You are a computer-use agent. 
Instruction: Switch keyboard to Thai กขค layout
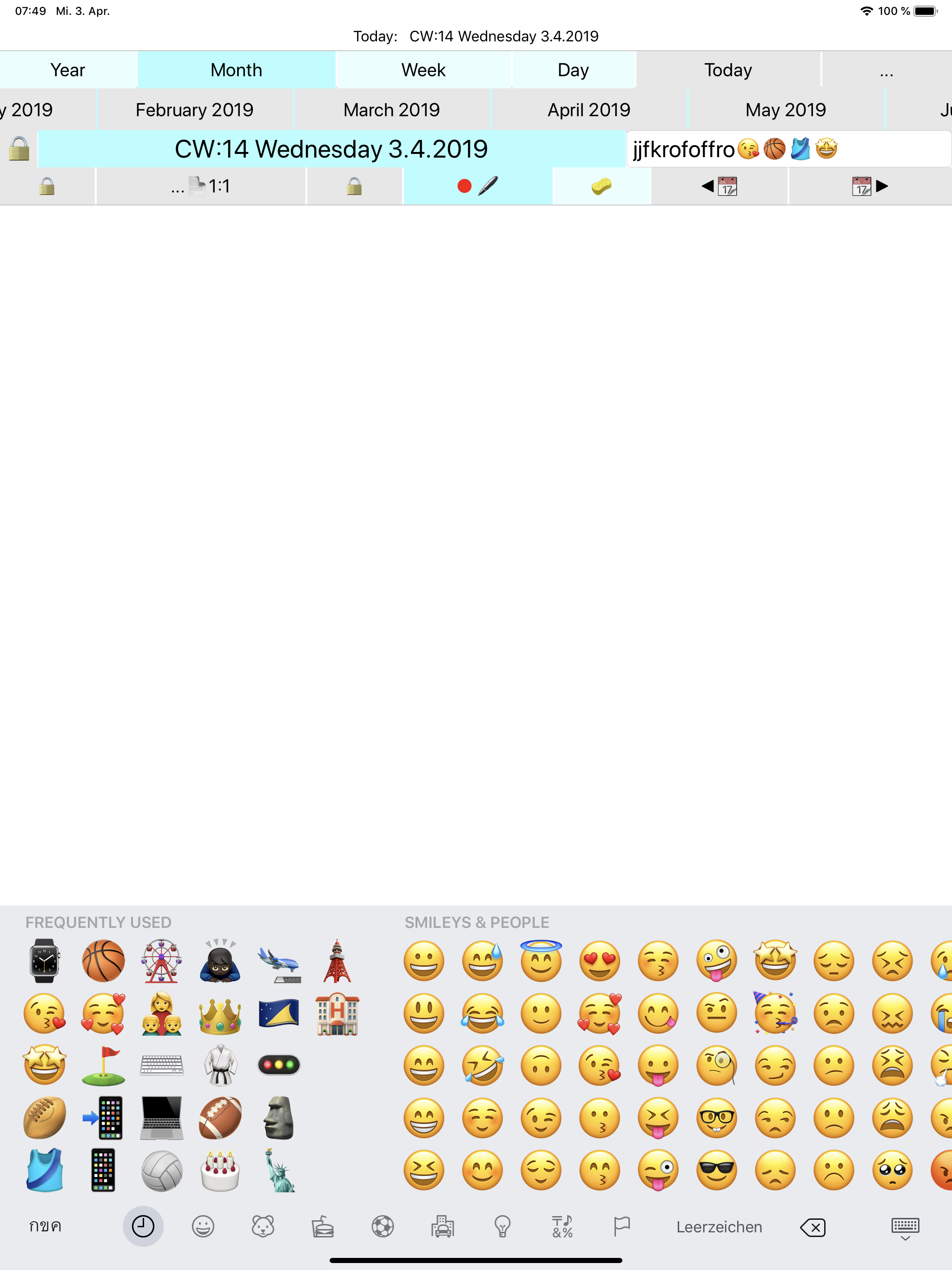46,1226
